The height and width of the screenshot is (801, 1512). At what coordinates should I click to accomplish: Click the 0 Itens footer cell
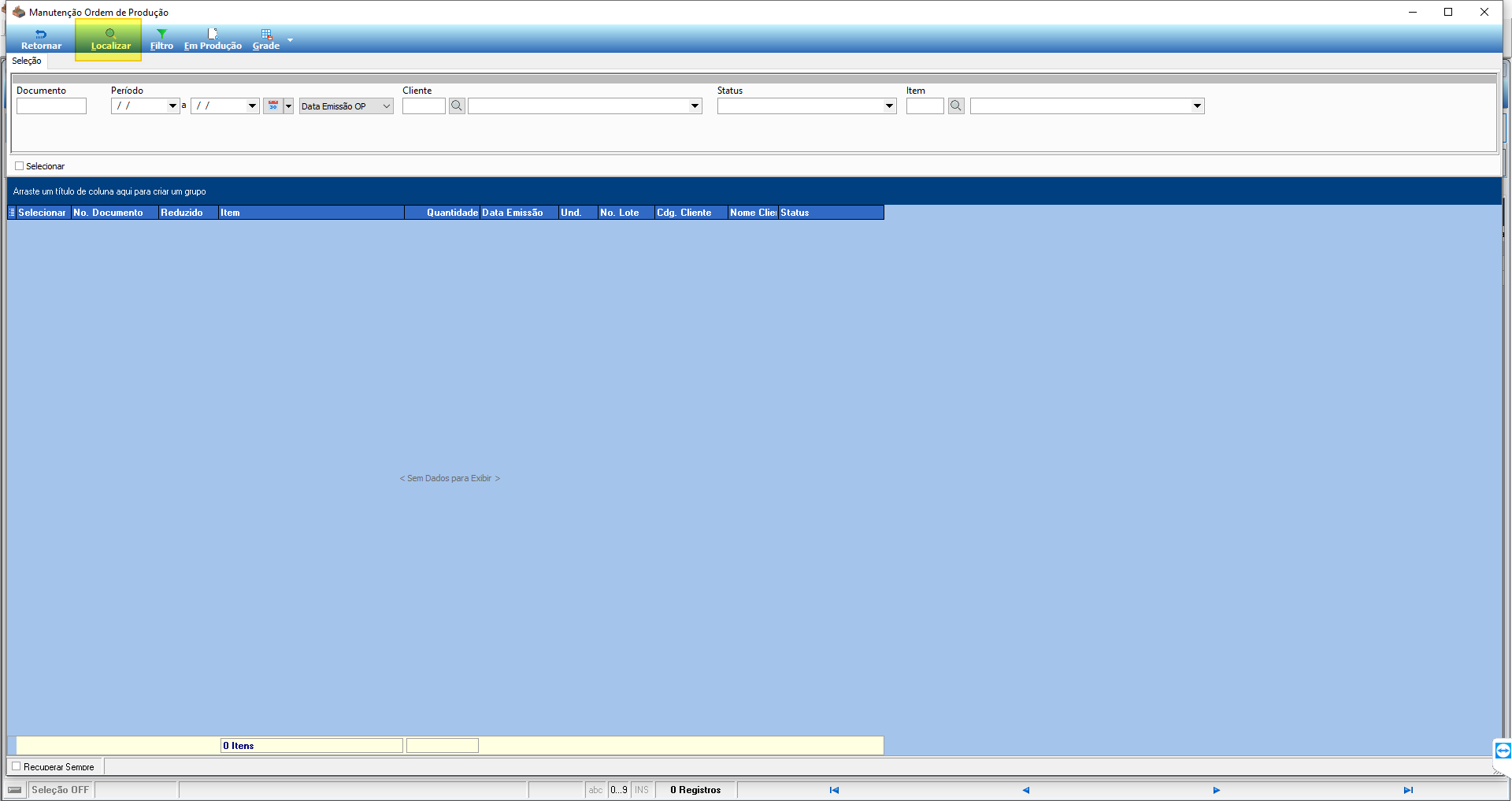tap(312, 746)
